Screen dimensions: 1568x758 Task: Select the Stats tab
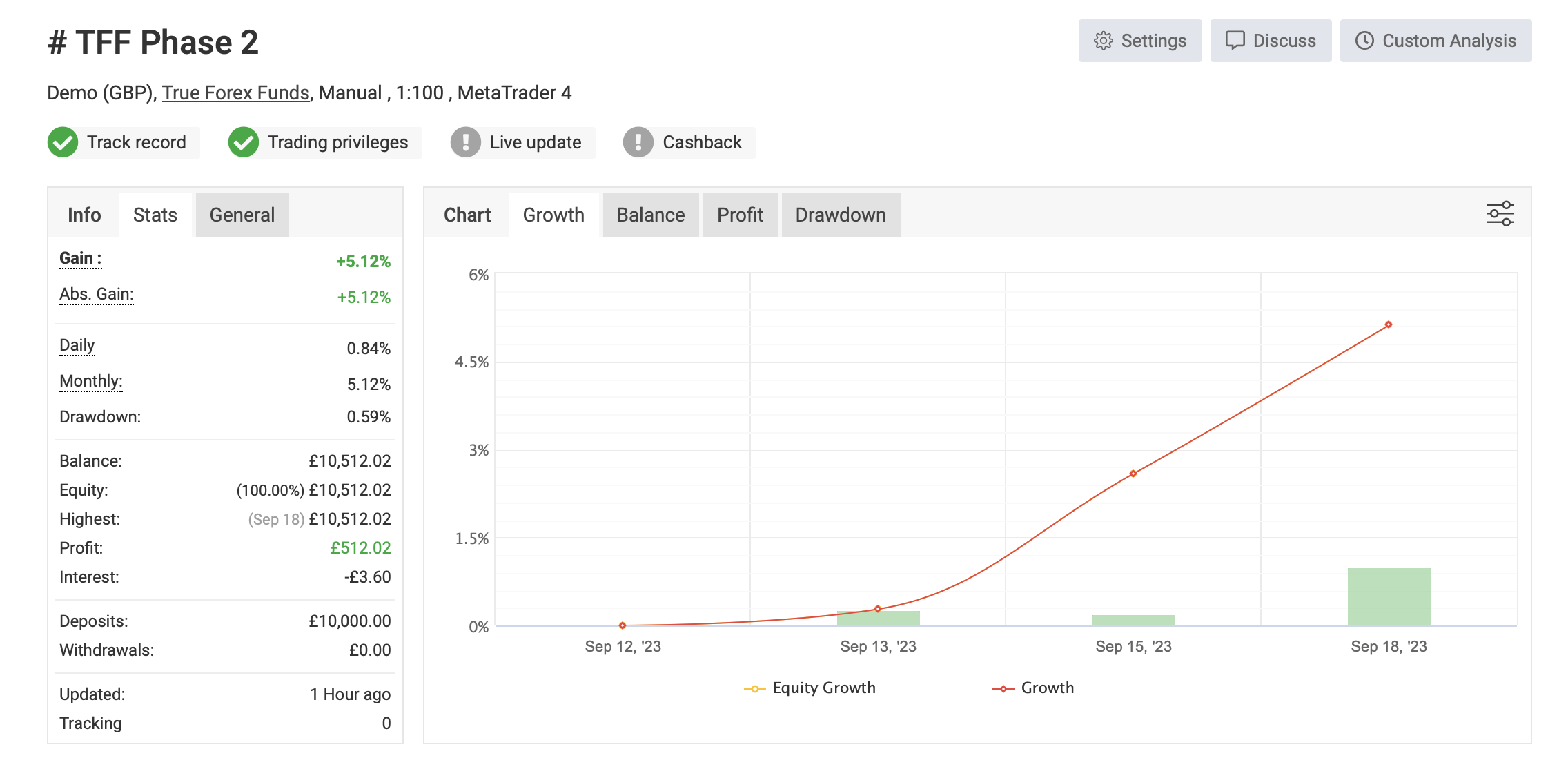coord(155,215)
